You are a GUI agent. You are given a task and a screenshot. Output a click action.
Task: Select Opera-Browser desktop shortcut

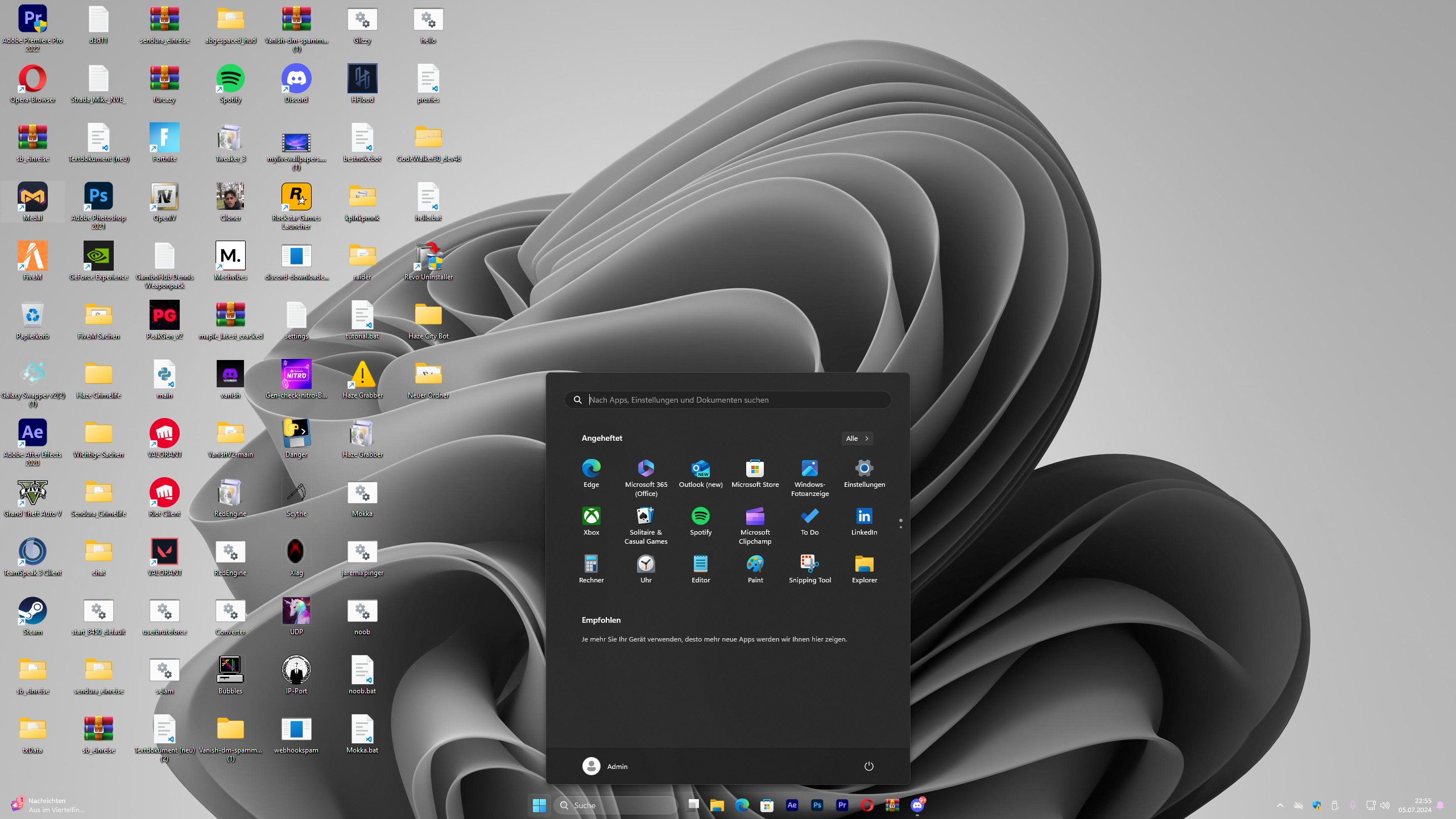[x=32, y=84]
